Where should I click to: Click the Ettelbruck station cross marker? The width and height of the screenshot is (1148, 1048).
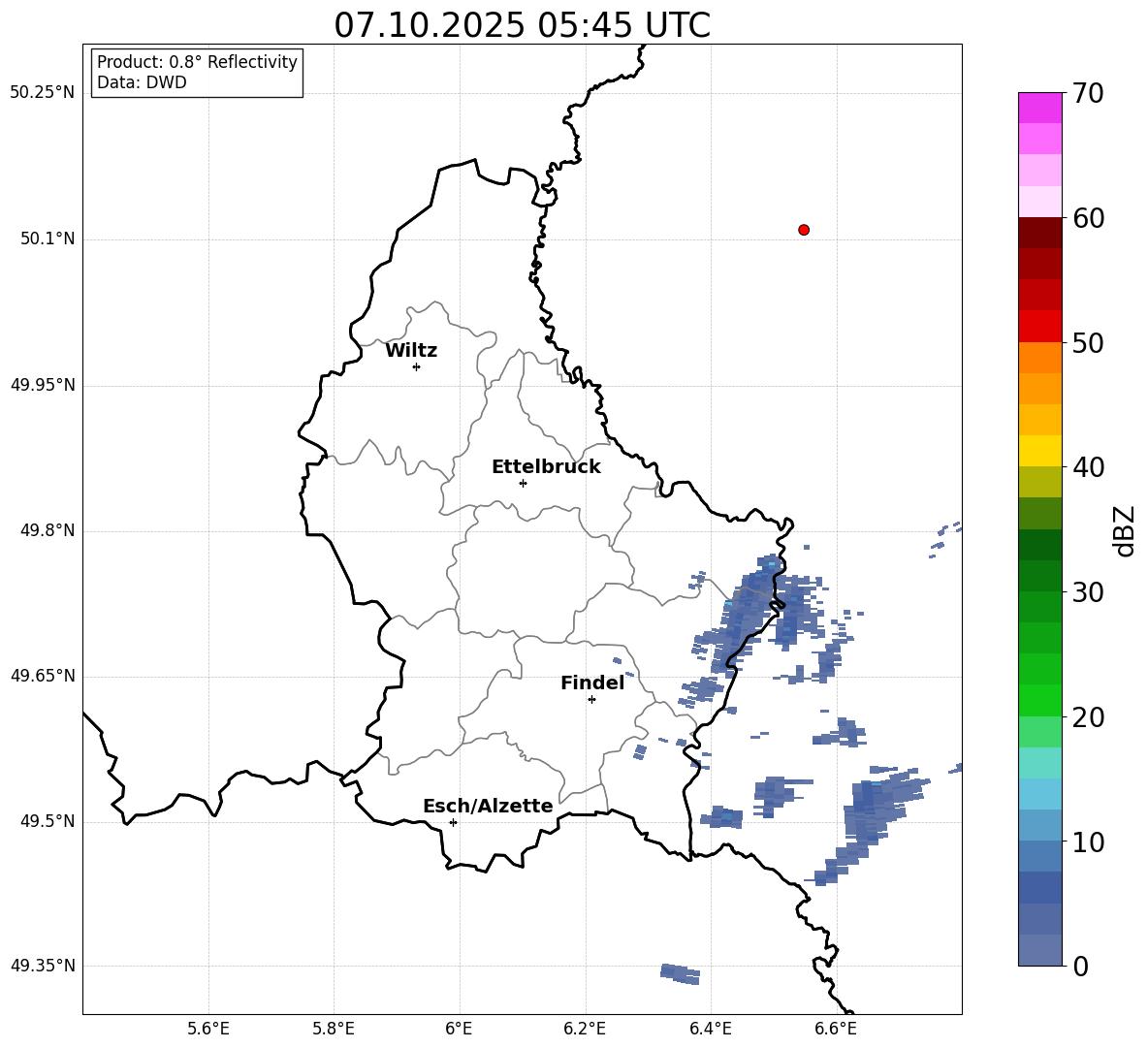coord(523,483)
